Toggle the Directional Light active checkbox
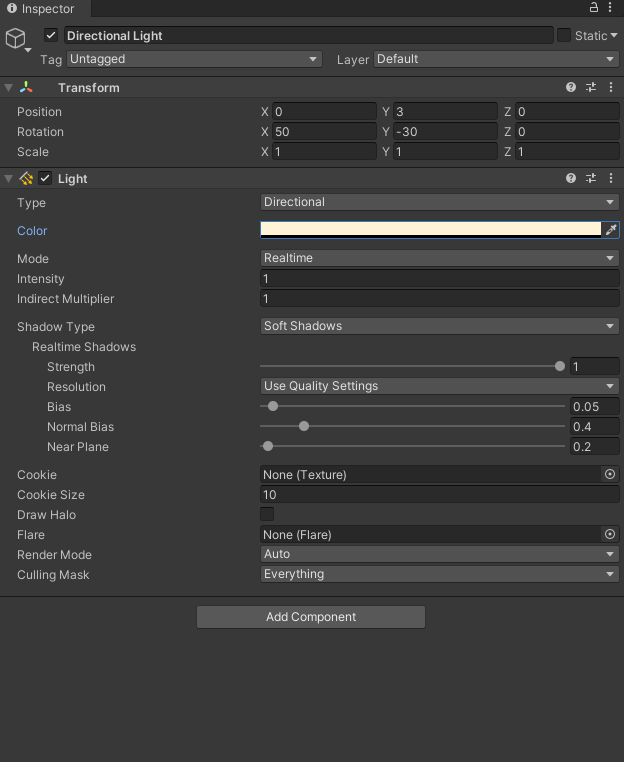Viewport: 624px width, 762px height. tap(51, 35)
